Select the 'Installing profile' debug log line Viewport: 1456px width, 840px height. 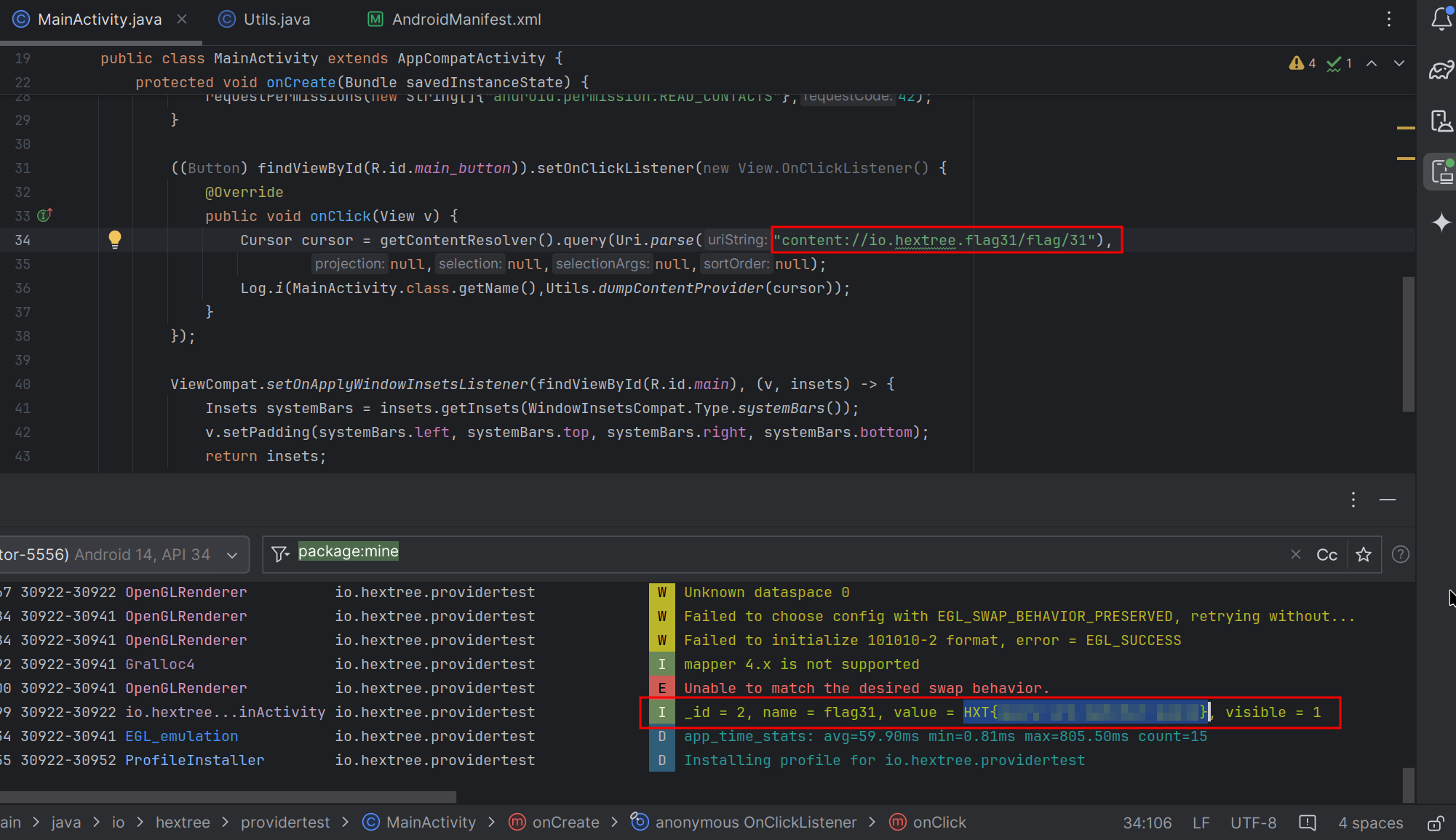click(884, 760)
